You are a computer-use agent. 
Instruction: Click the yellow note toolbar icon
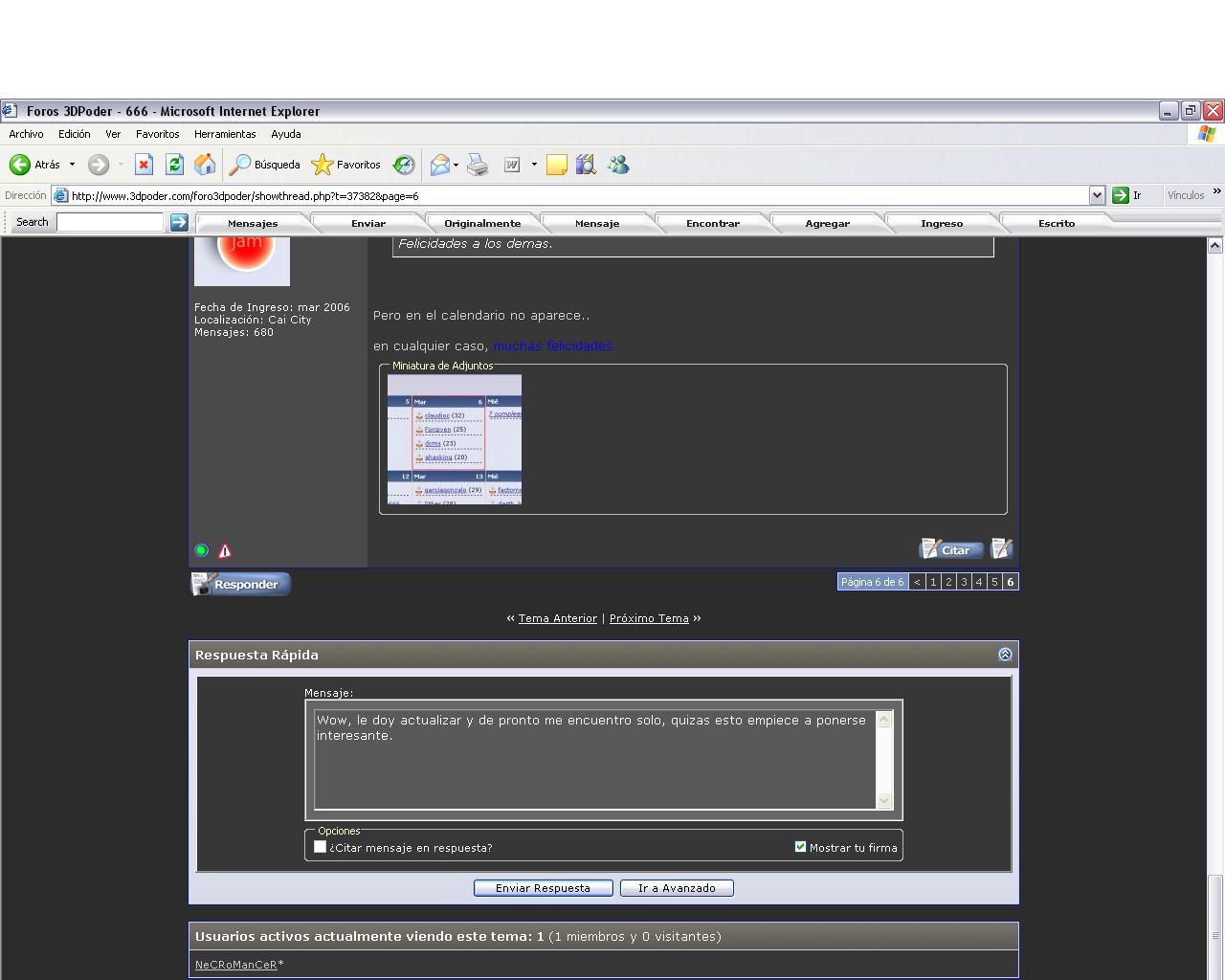(x=557, y=165)
